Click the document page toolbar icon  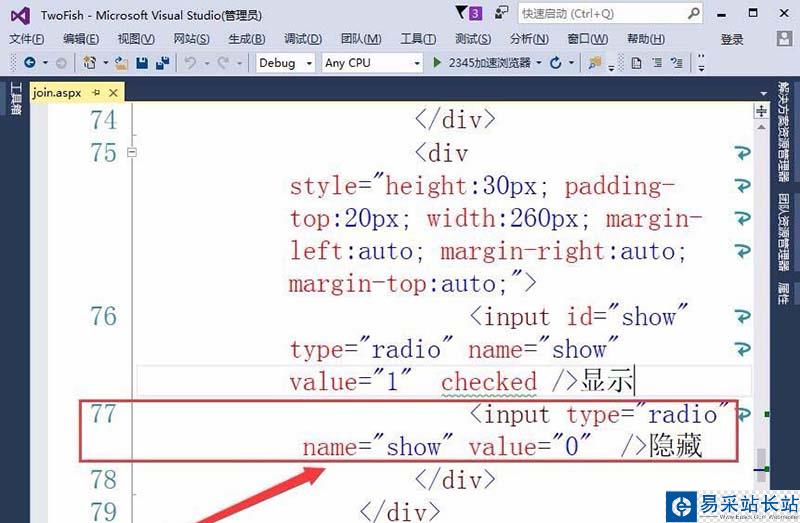click(x=636, y=63)
